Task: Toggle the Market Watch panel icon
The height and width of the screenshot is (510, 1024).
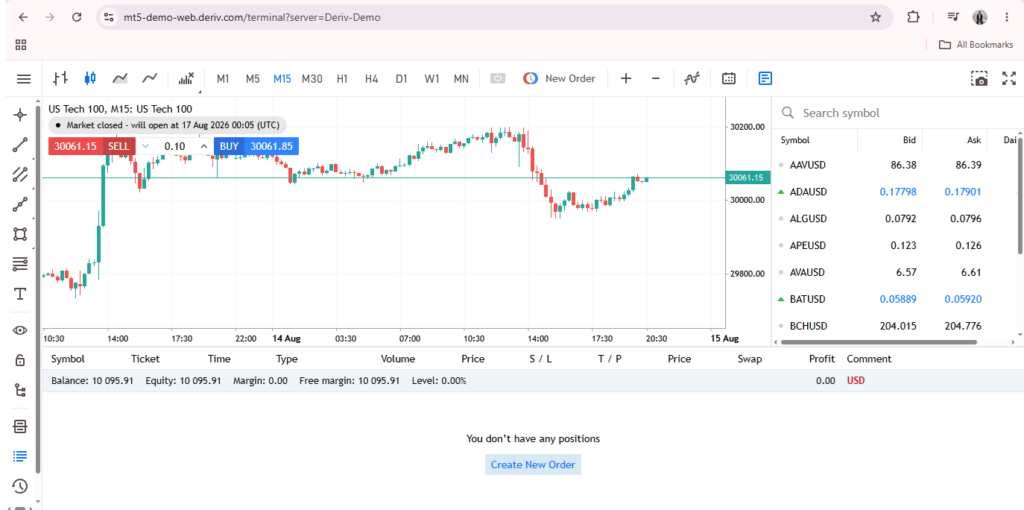Action: 765,78
